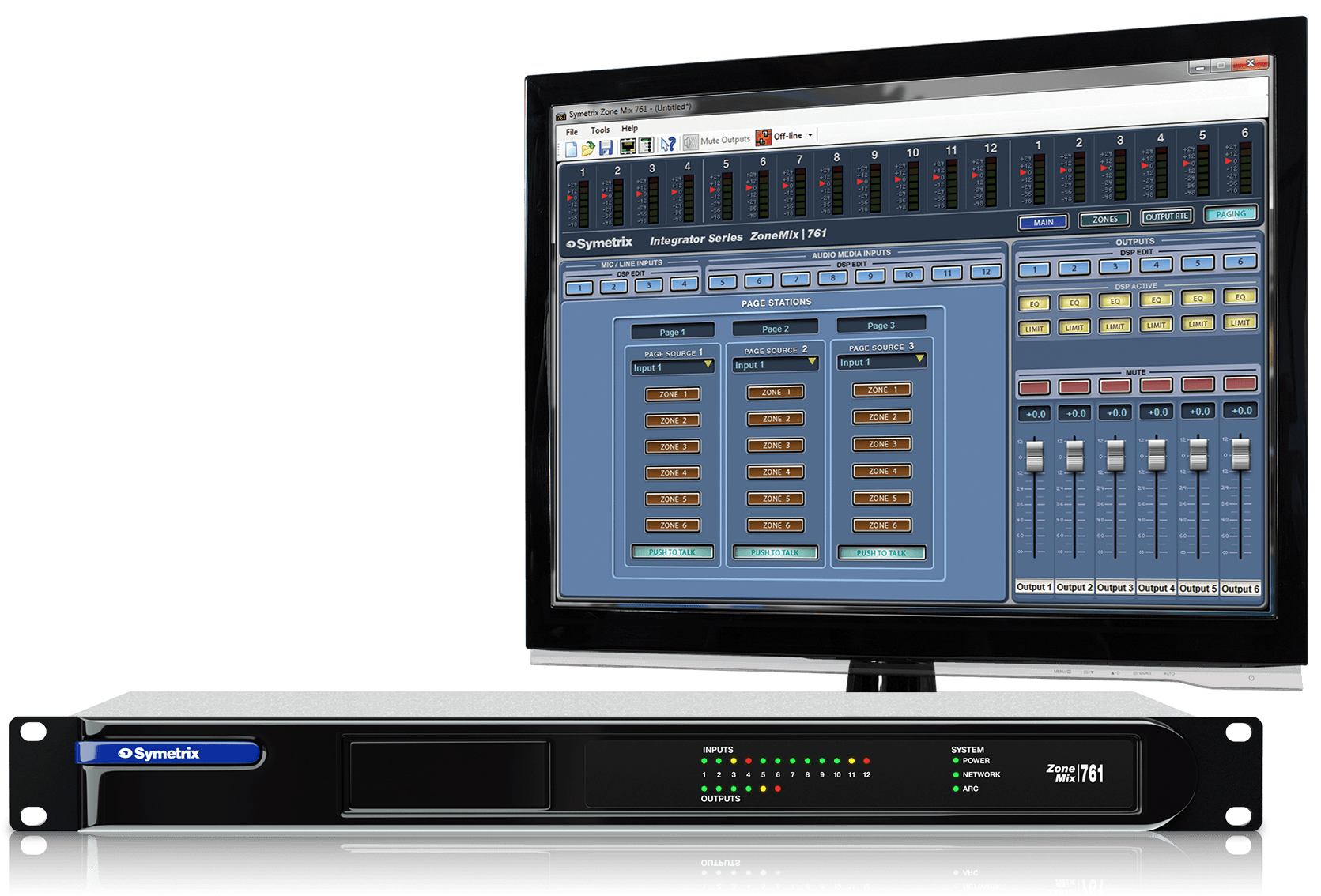Click the Page 1 name field
Viewport: 1321px width, 896px height.
tap(673, 331)
